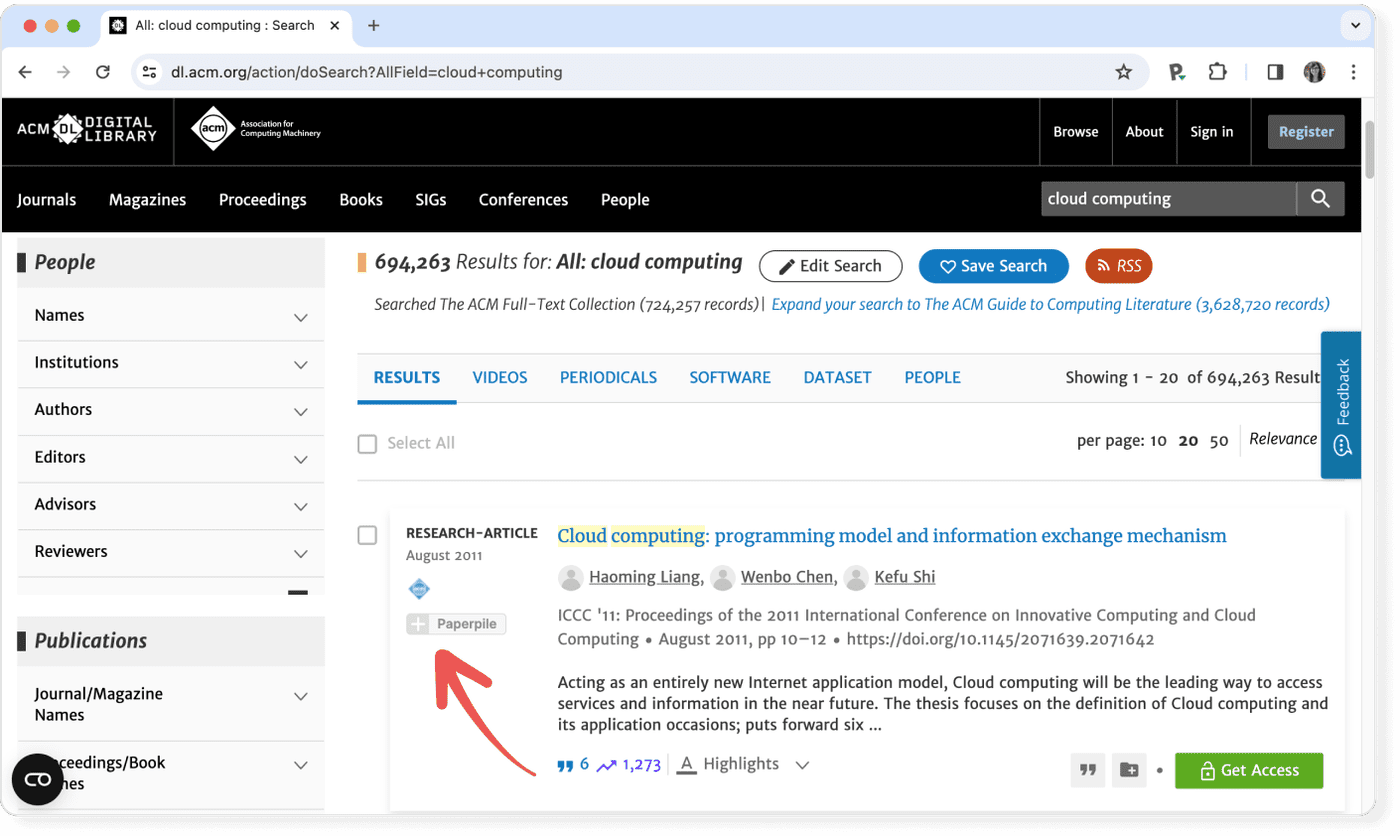Switch to the VIDEOS tab
This screenshot has height=836, width=1400.
[499, 377]
